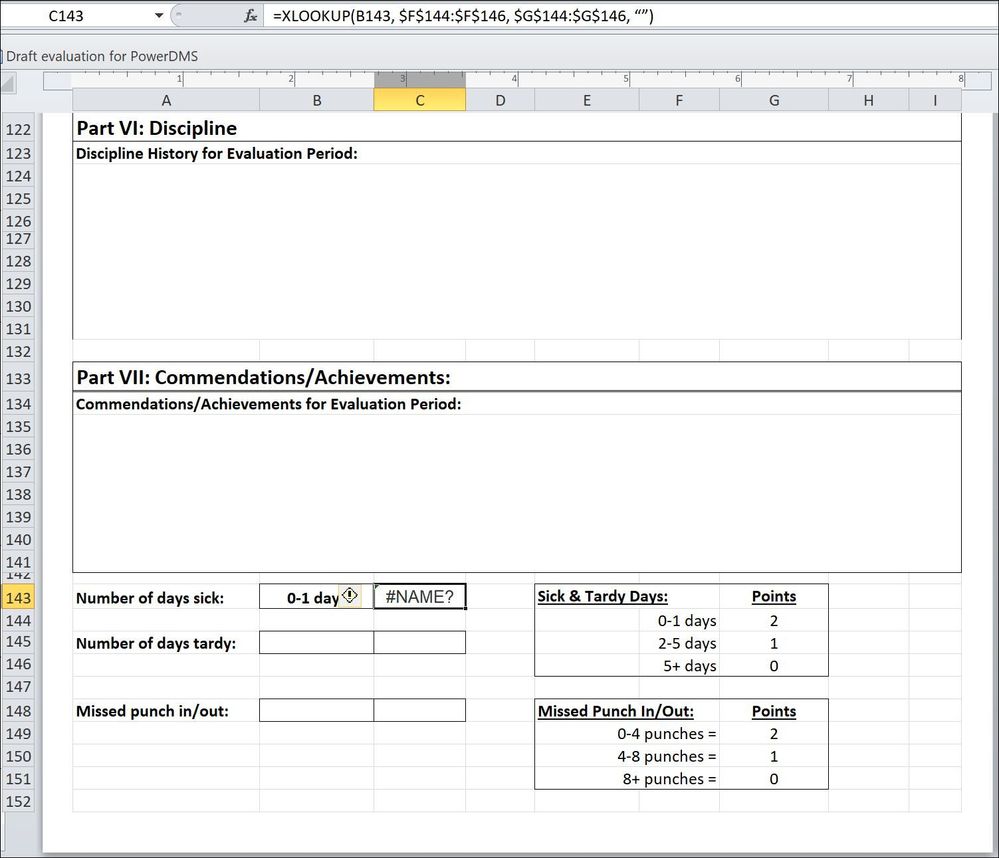Select the #NAME? error cell
Viewport: 999px width, 858px height.
tap(420, 597)
